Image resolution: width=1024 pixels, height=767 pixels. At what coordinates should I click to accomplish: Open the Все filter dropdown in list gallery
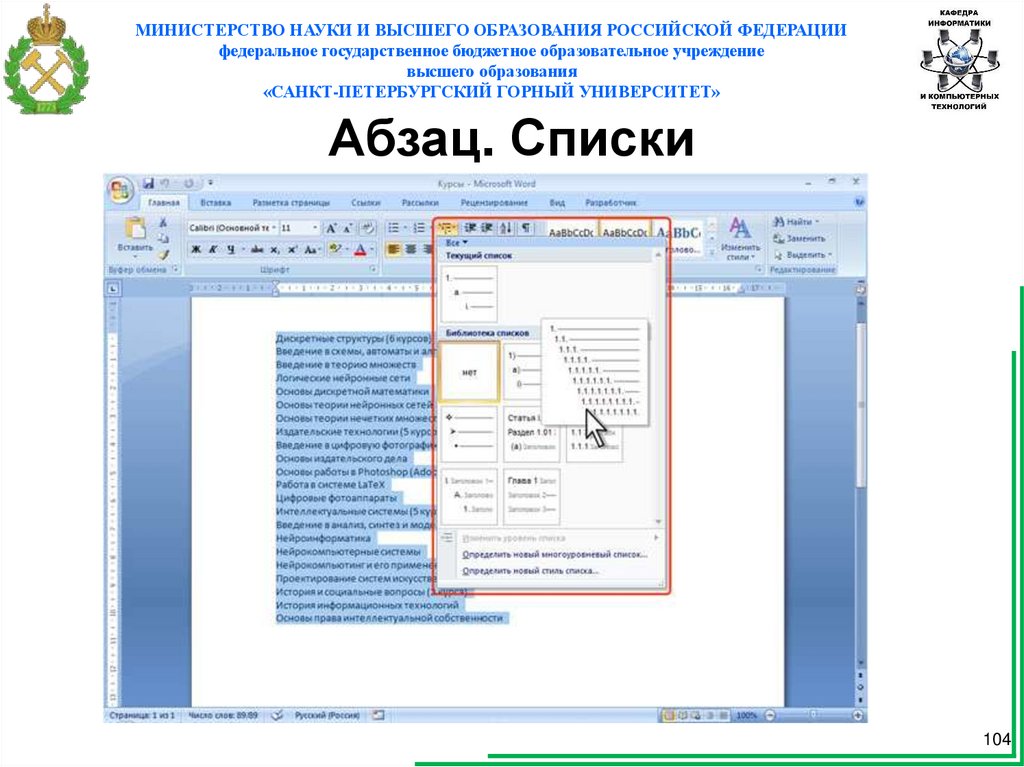457,242
